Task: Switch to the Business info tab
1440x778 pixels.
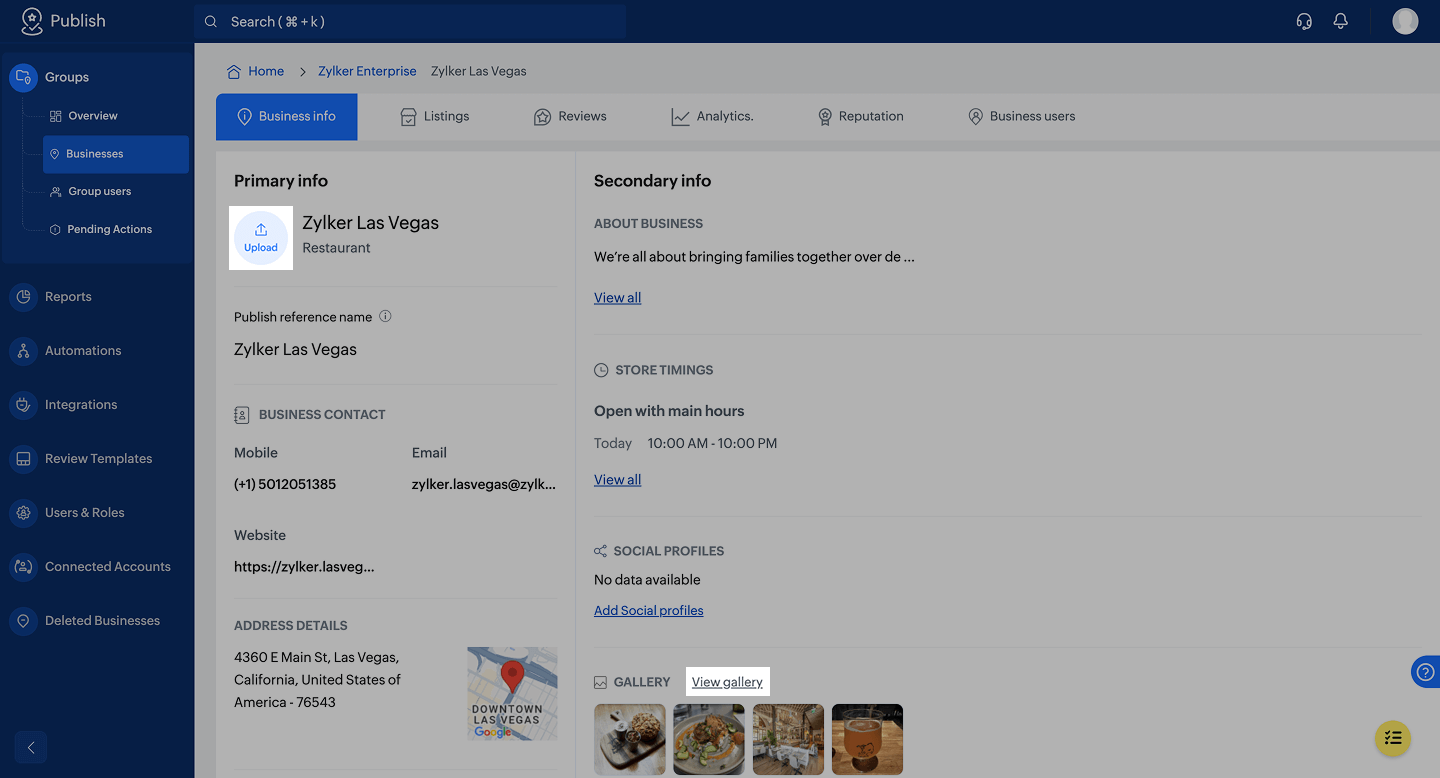Action: pyautogui.click(x=286, y=117)
